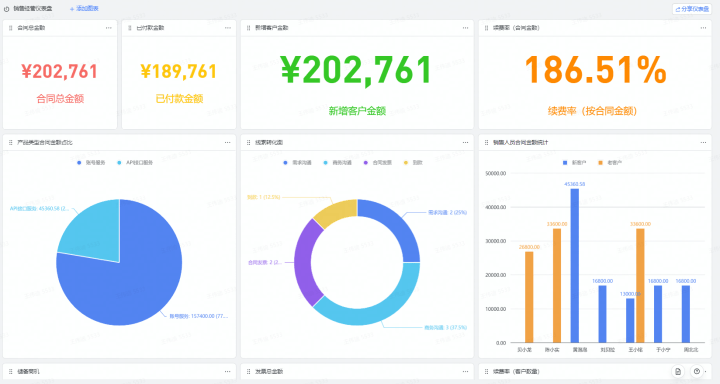Screen dimensions: 720x384
Task: Open more options of 合同总金额 card
Action: tap(108, 28)
